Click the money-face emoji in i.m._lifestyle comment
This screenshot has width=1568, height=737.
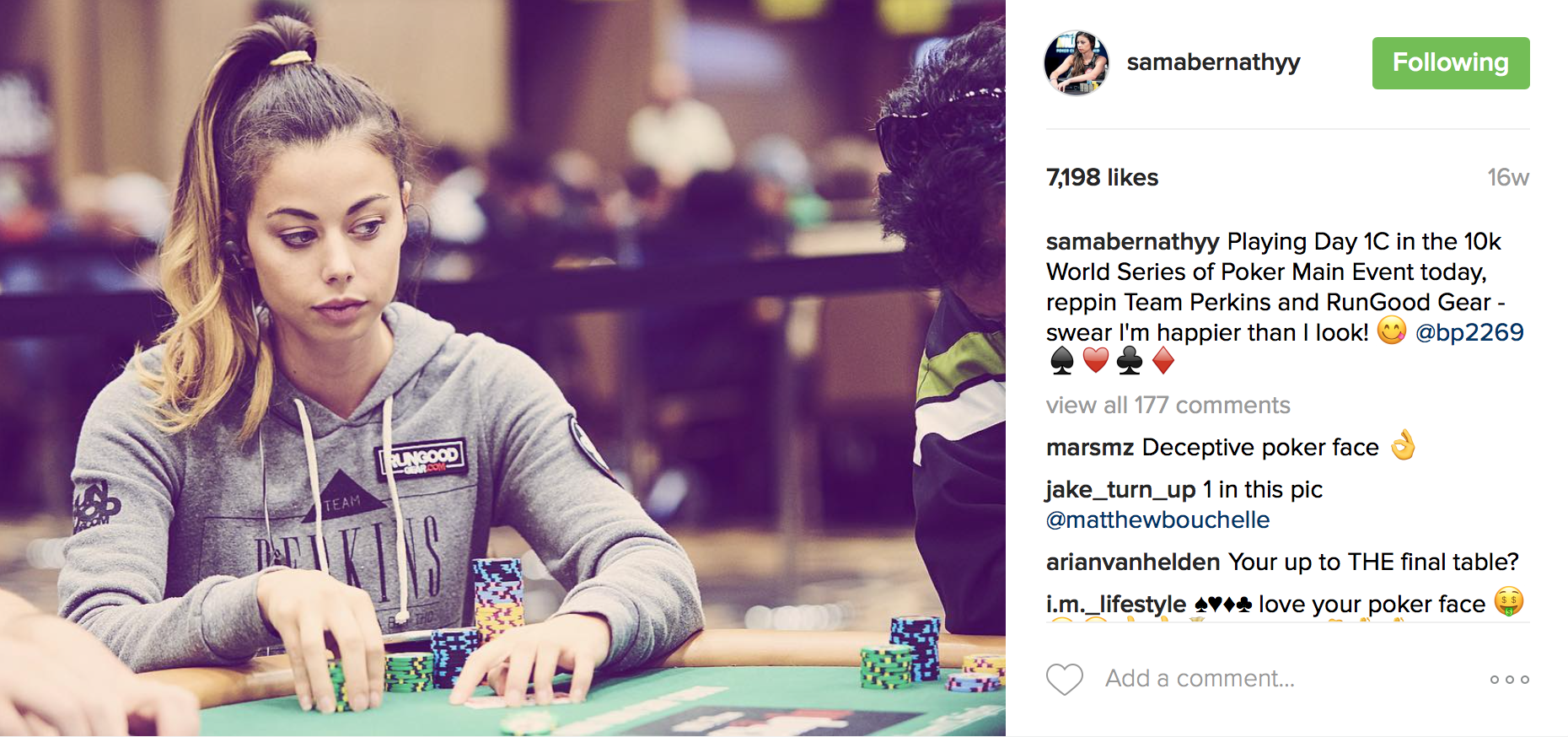pyautogui.click(x=1509, y=601)
